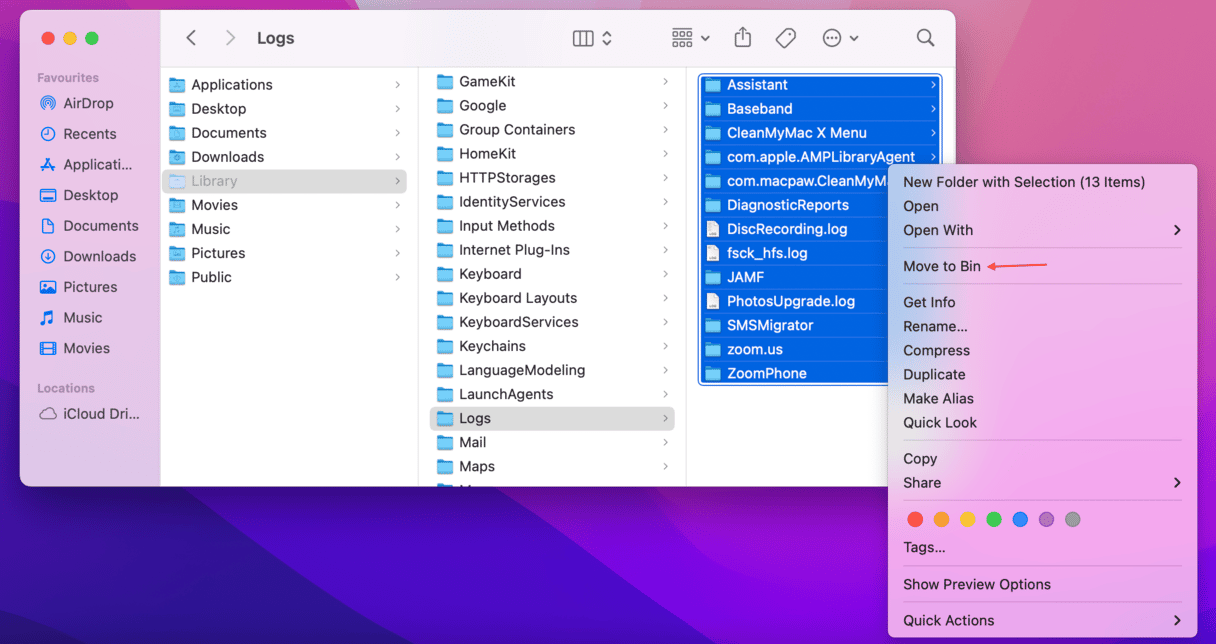The image size is (1216, 644).
Task: Open the Share submenu
Action: 1042,482
